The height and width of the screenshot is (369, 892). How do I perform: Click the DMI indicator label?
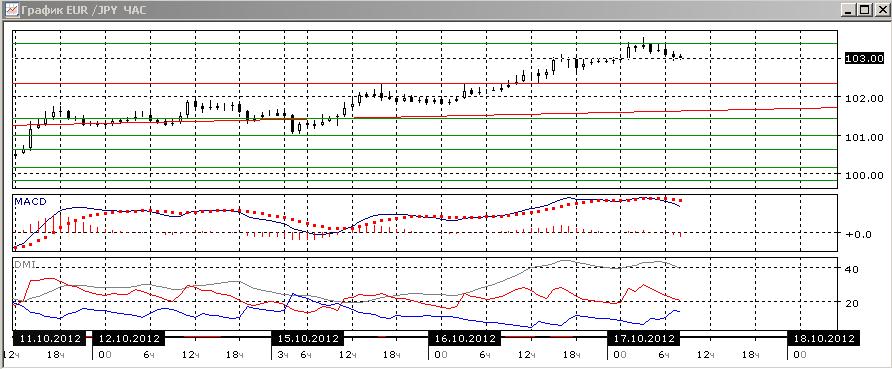24,264
